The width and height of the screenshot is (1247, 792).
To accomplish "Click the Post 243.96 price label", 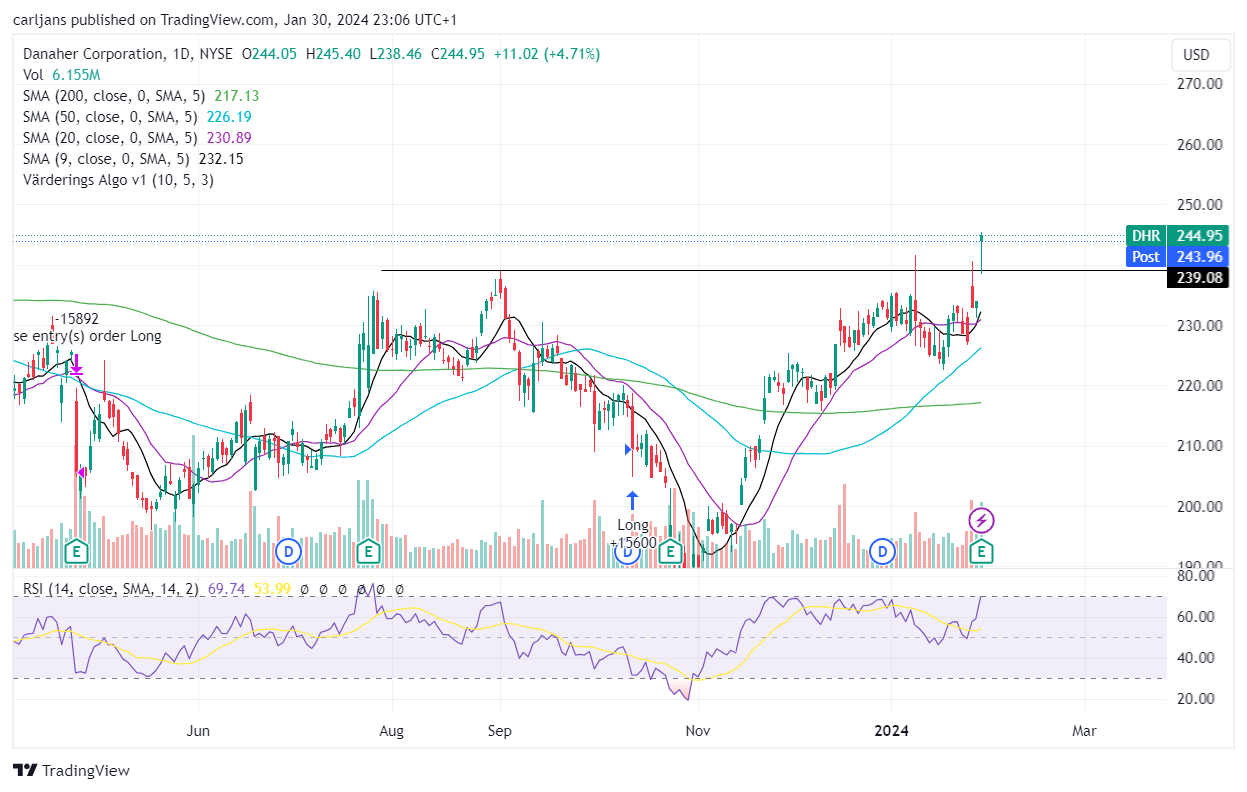I will tap(1177, 257).
